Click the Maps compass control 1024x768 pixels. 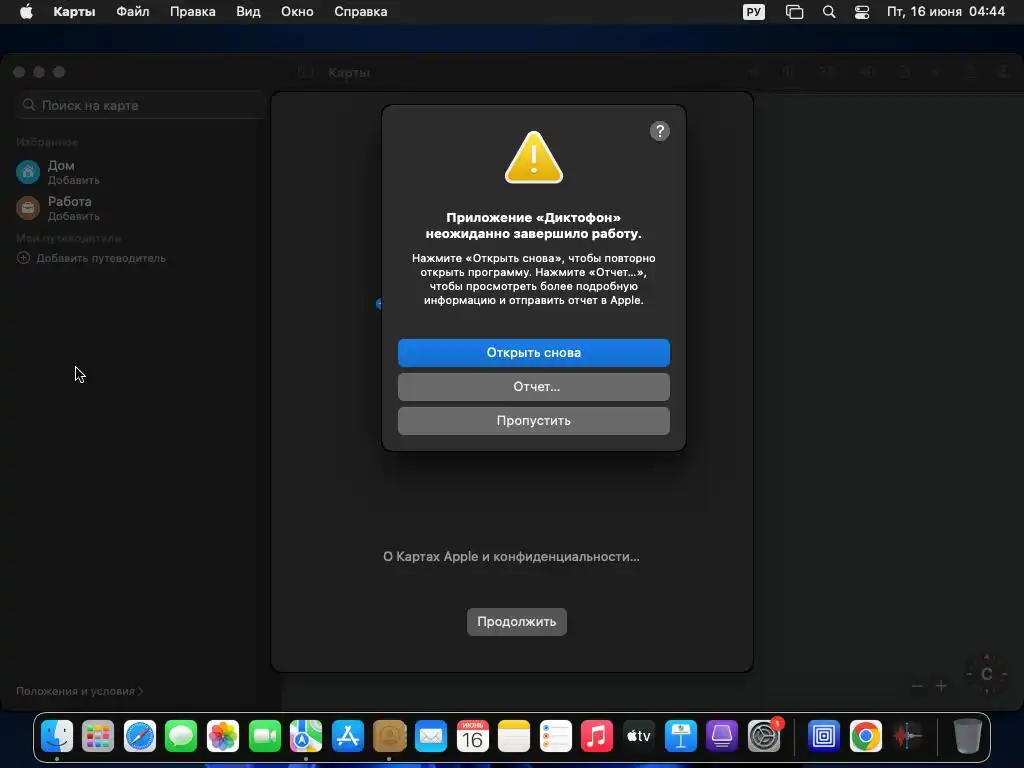987,674
